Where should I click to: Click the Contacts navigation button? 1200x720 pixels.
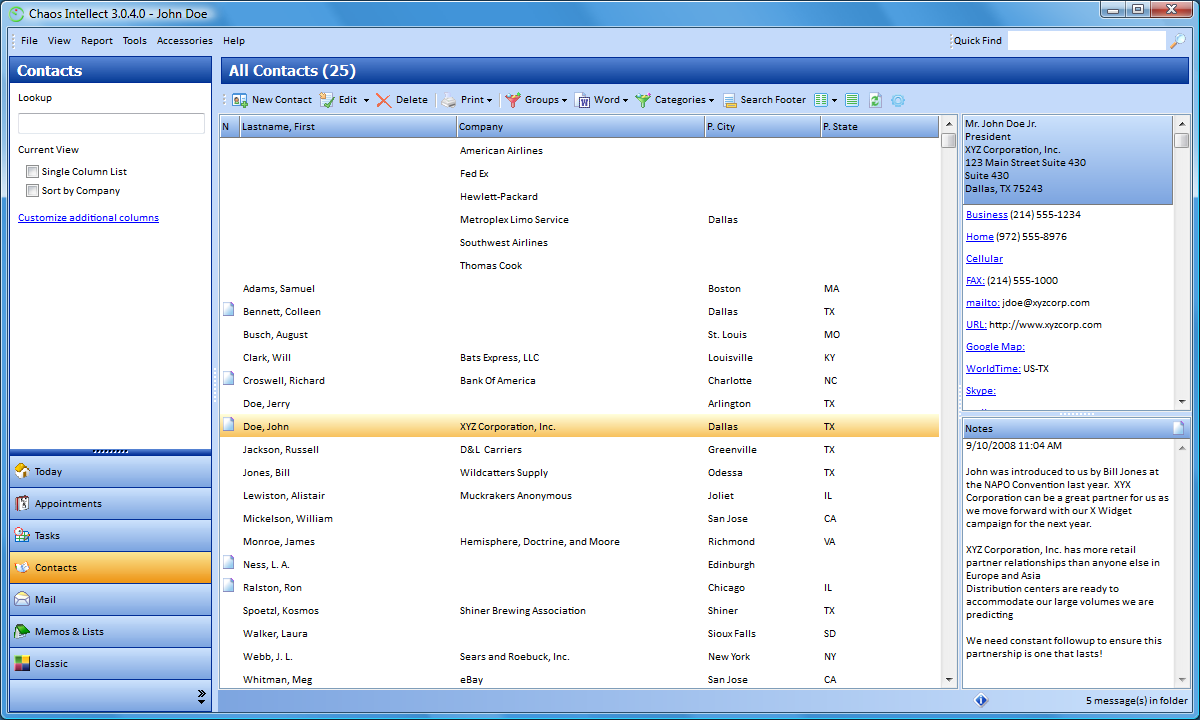(110, 567)
